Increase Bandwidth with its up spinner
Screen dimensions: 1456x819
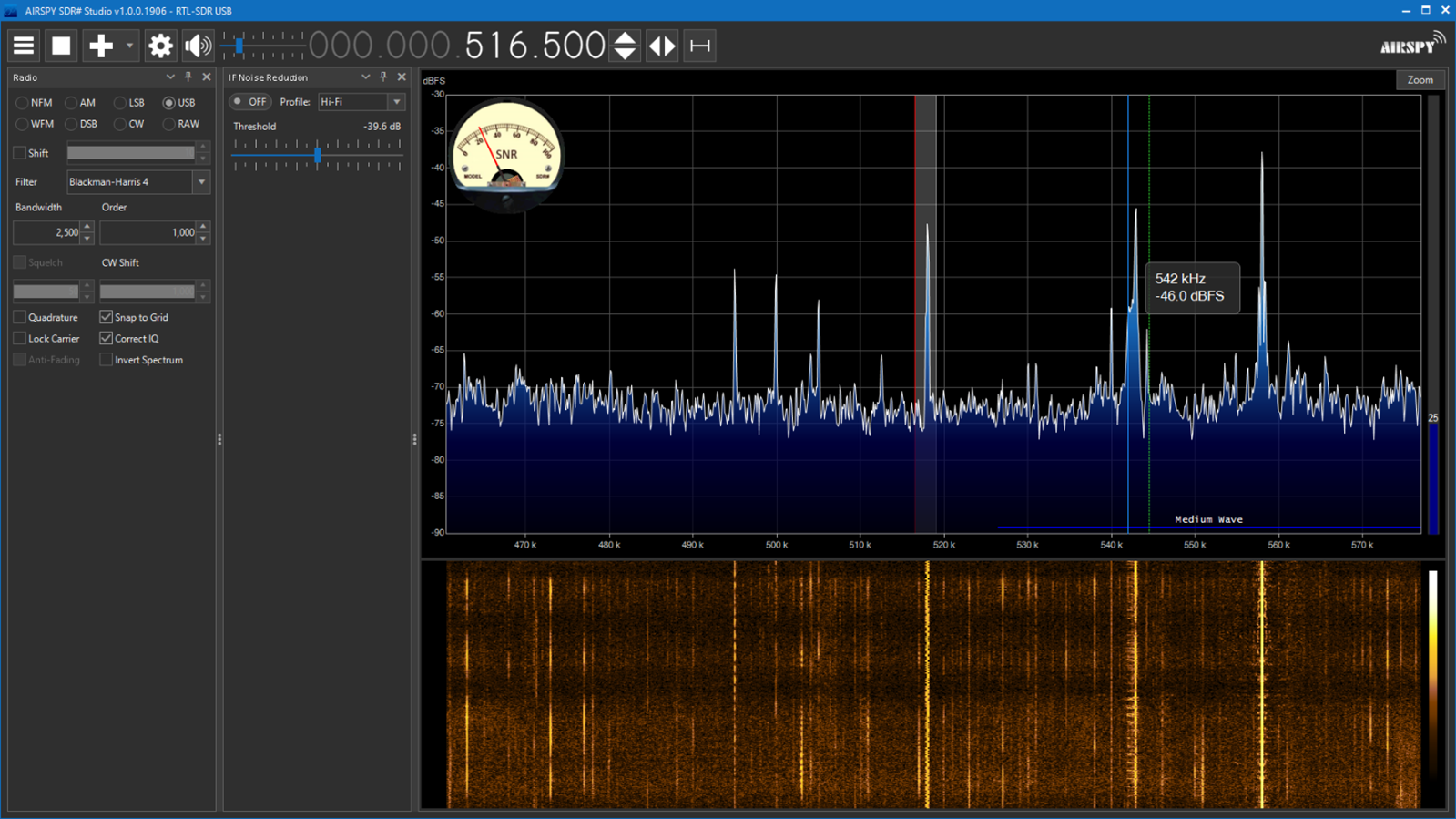pyautogui.click(x=87, y=227)
